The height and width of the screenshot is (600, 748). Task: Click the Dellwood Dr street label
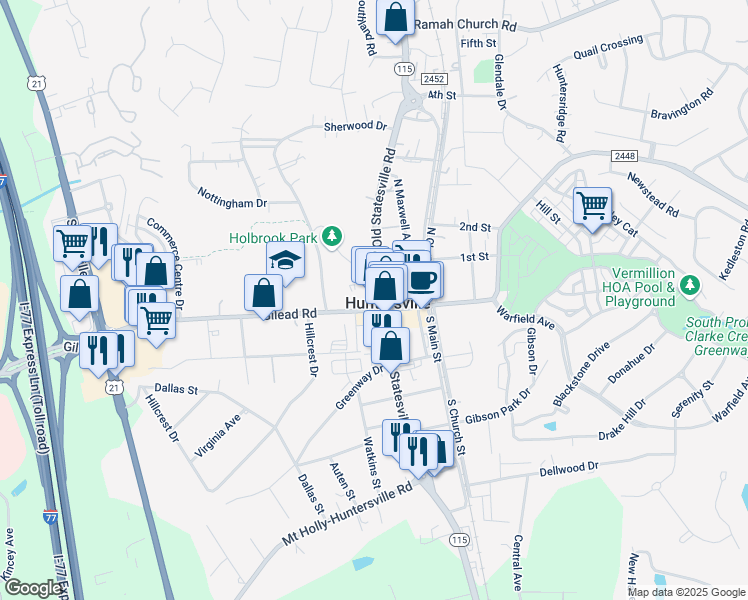point(569,468)
